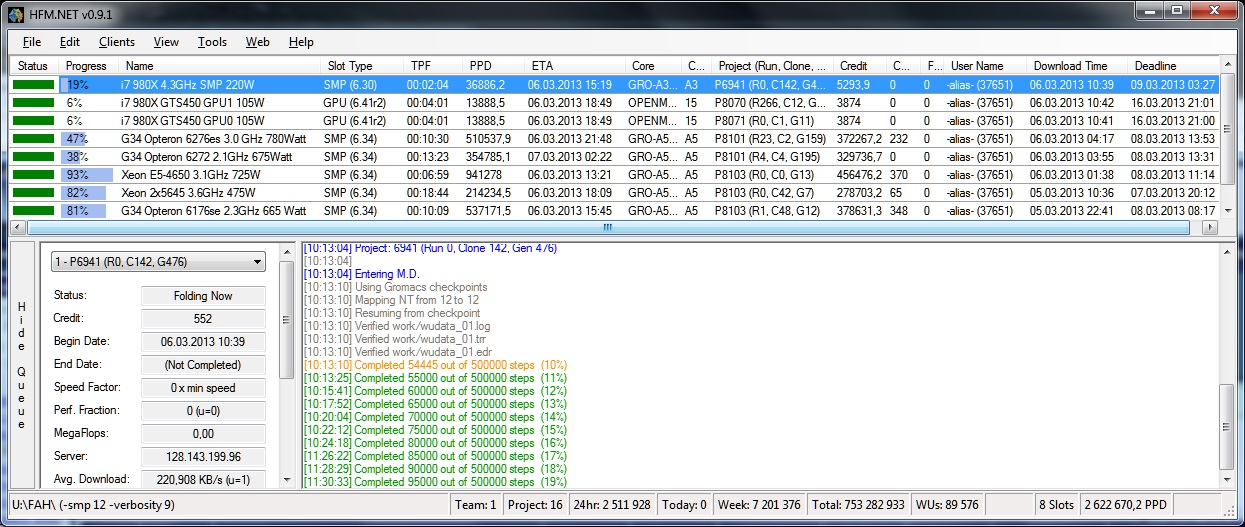Click the PPD value 510537,9
1245x527 pixels.
tap(490, 138)
